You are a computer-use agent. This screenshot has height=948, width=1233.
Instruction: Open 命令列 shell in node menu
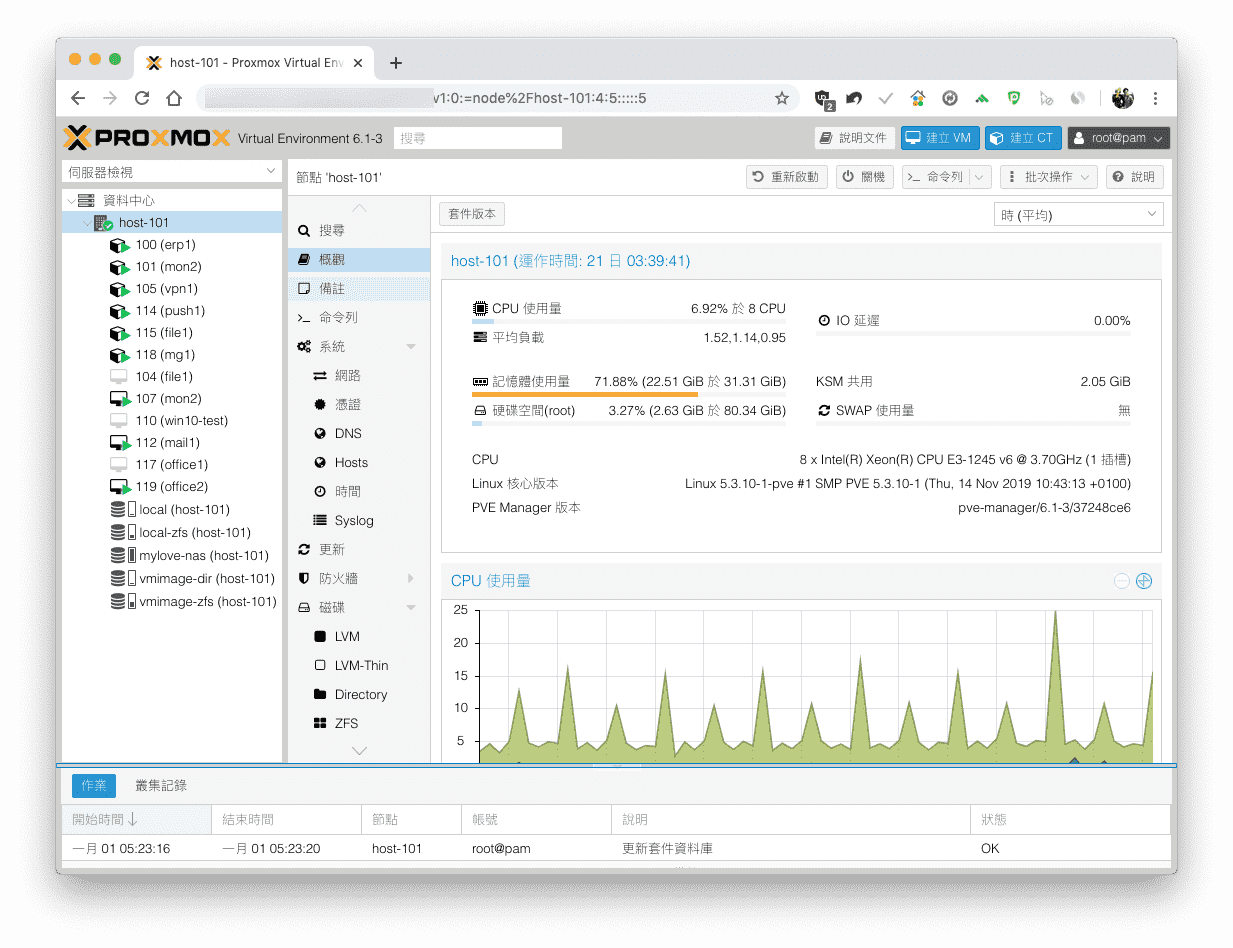tap(359, 317)
